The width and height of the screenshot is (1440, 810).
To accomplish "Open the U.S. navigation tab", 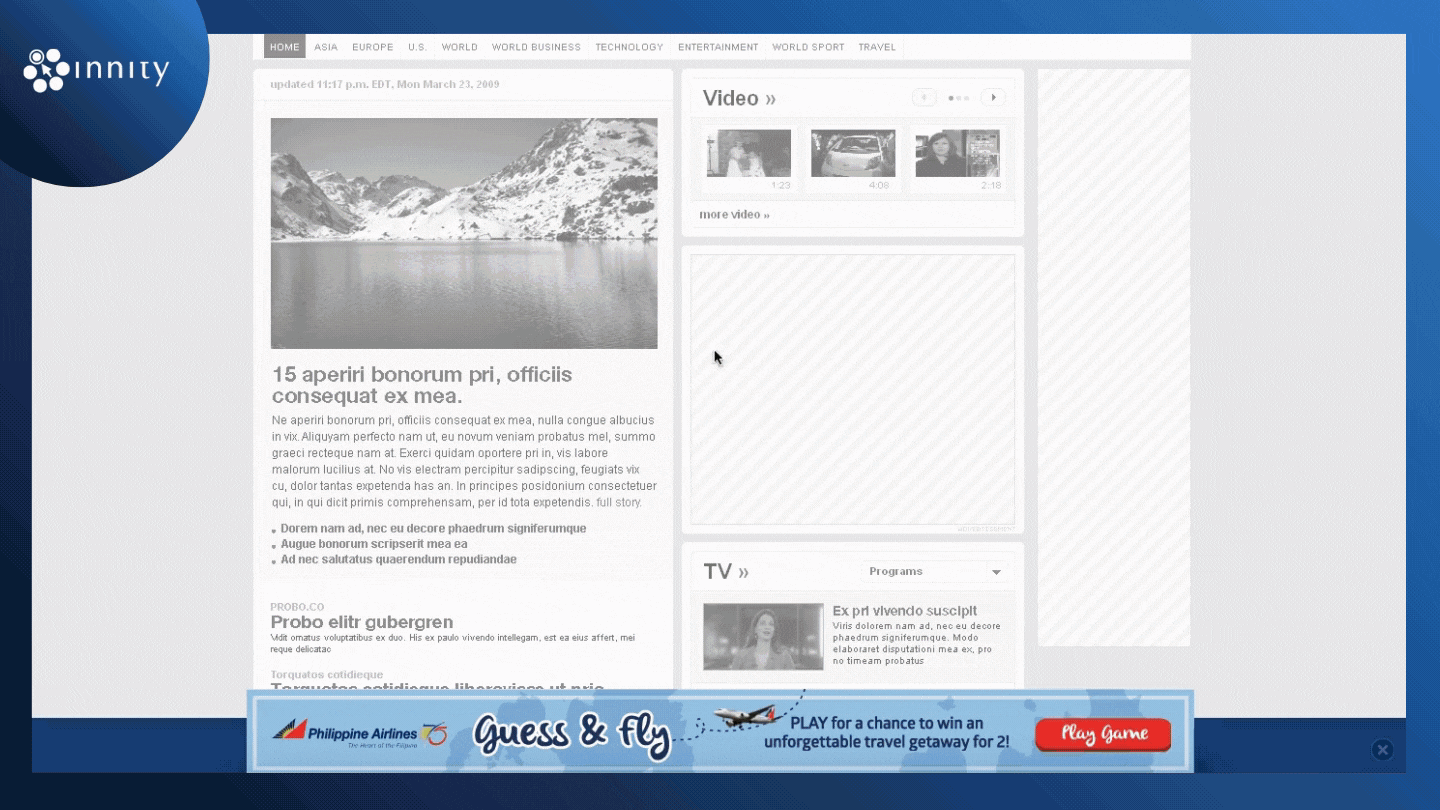I will point(417,47).
